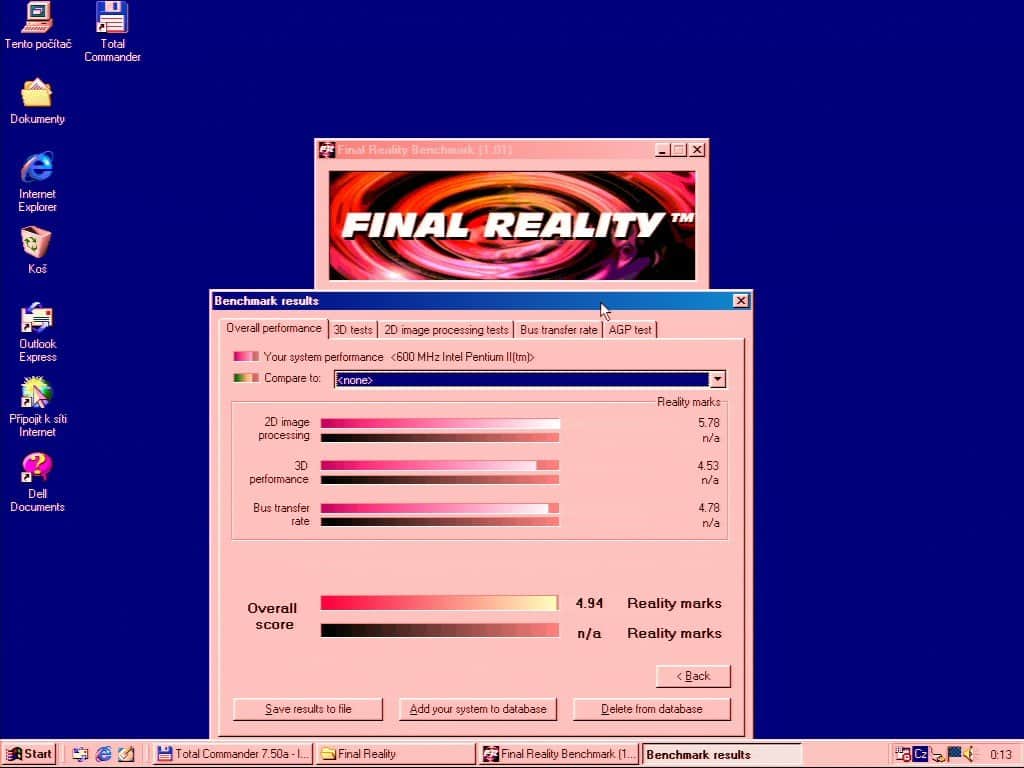Click the volume speaker tray icon

click(970, 754)
